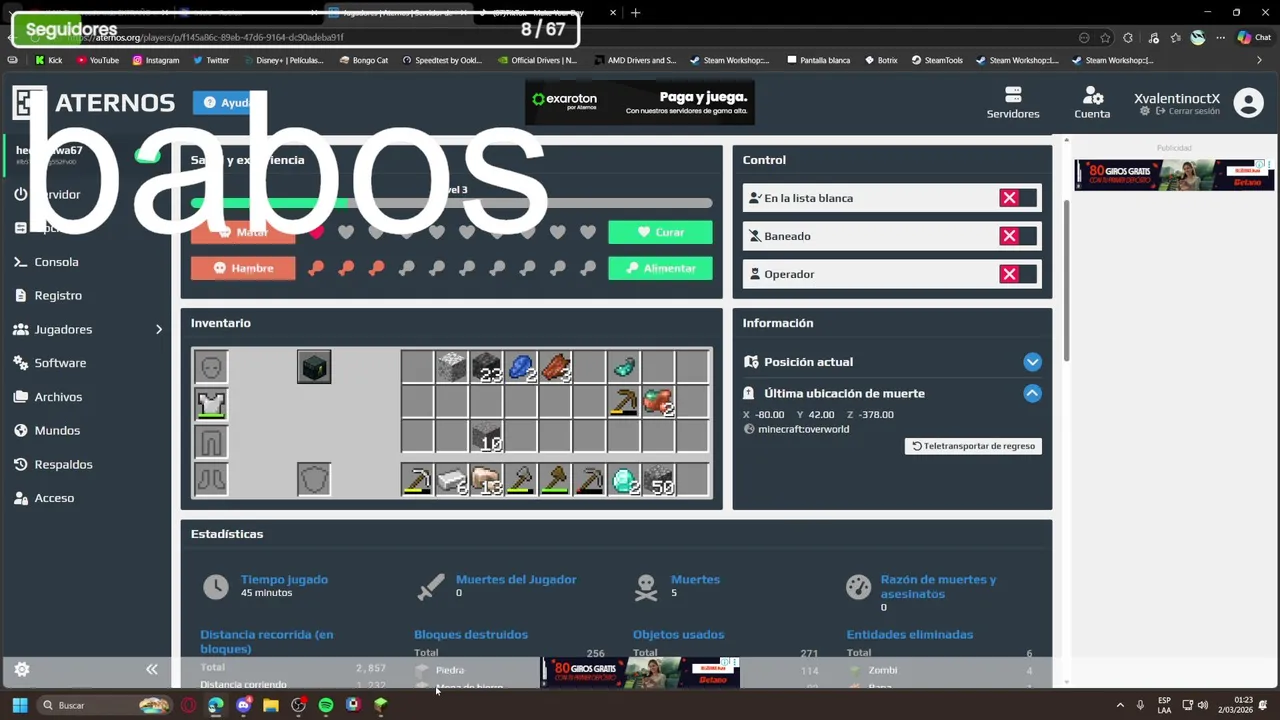Screen dimensions: 1280x720
Task: Click the user avatar icon
Action: 1248,102
